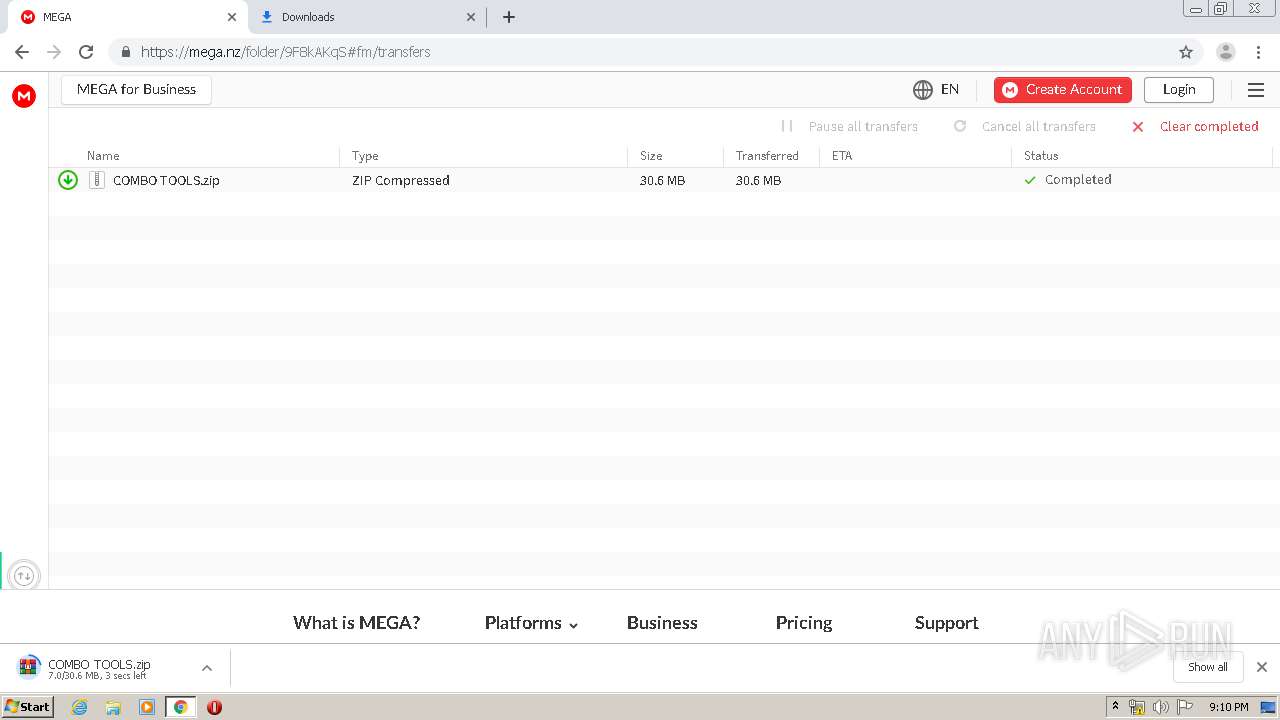
Task: Sort by Transferred column header
Action: click(767, 156)
